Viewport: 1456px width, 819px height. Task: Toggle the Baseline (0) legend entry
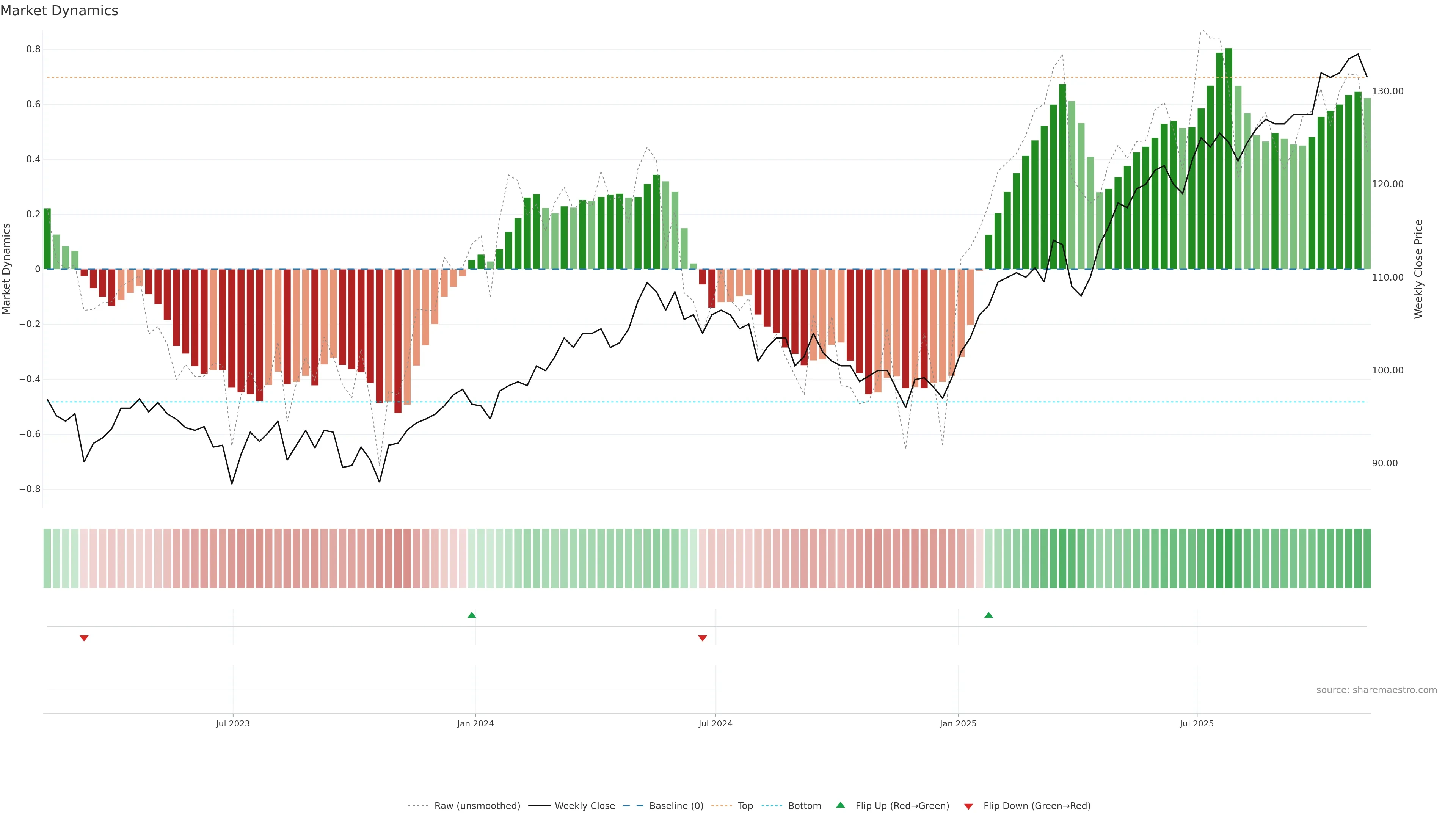(676, 806)
